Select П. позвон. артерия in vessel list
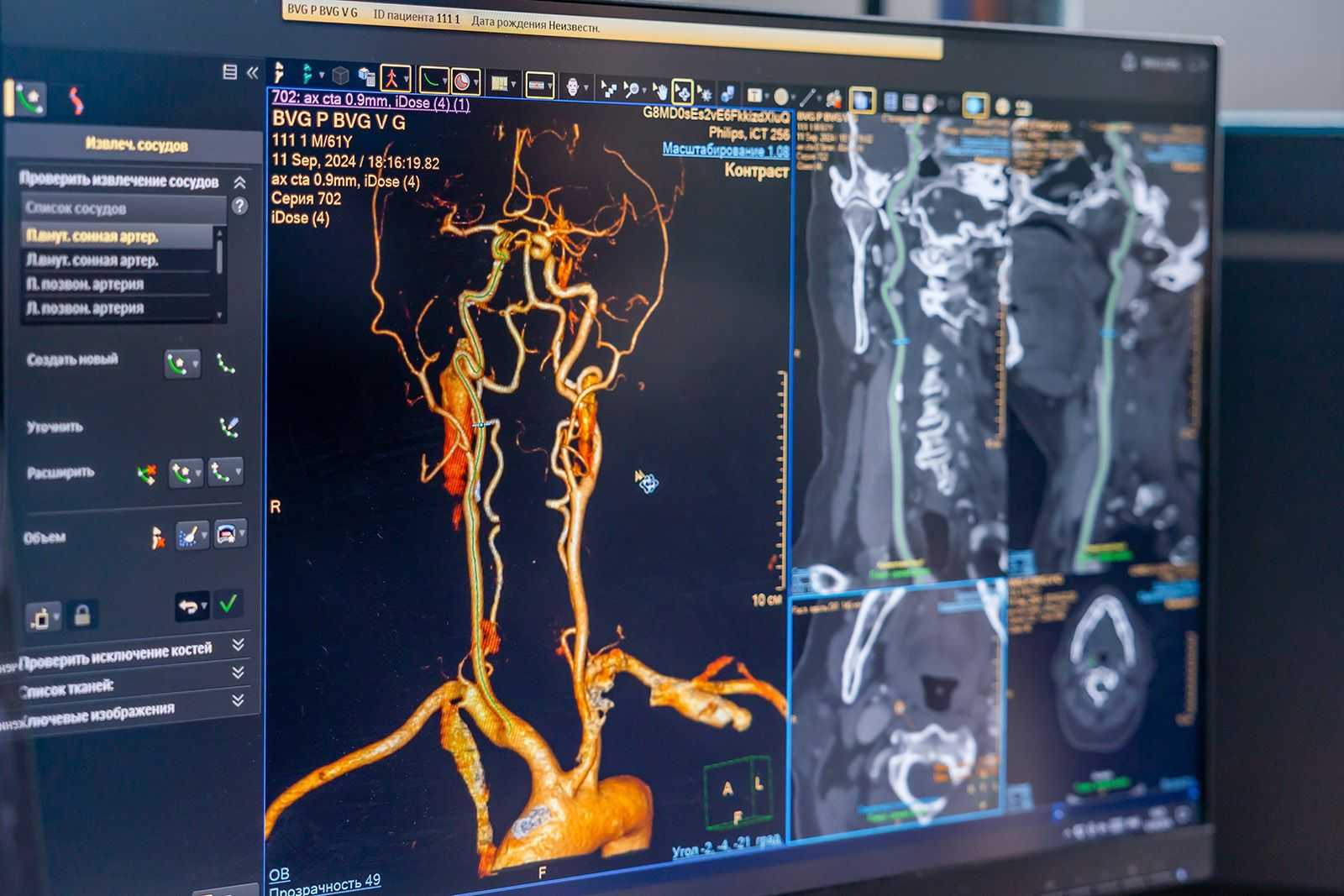This screenshot has width=1344, height=896. tap(85, 284)
